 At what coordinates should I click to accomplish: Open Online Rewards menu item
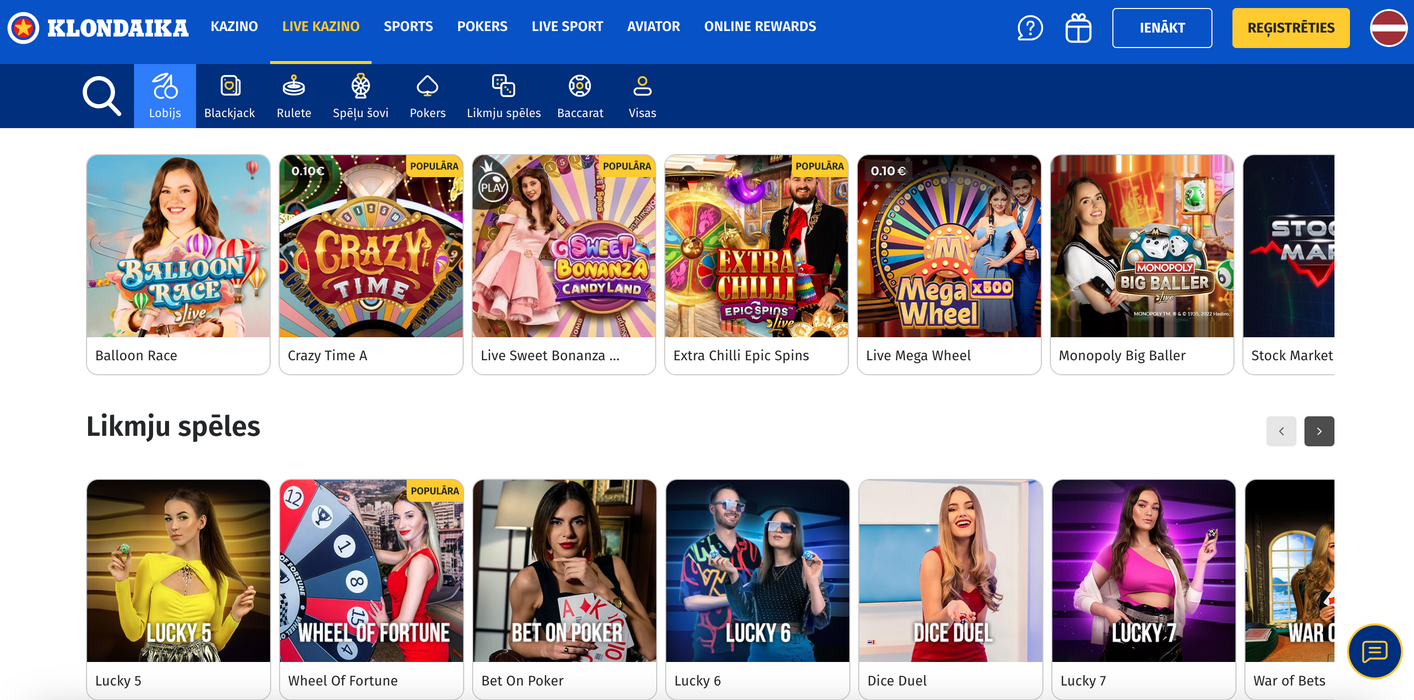tap(760, 27)
